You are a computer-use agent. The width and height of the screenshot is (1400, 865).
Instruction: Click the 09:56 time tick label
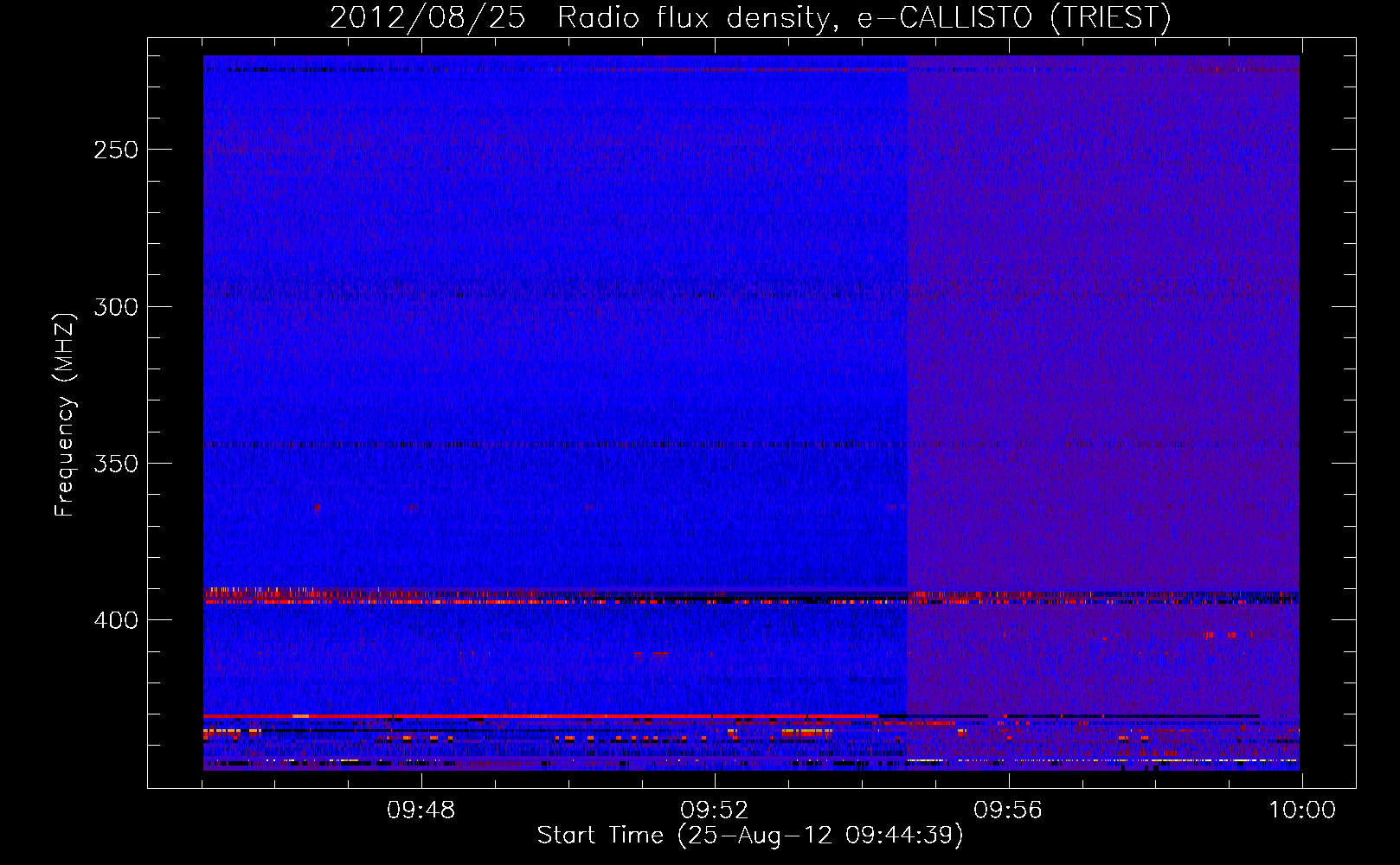coord(1008,811)
